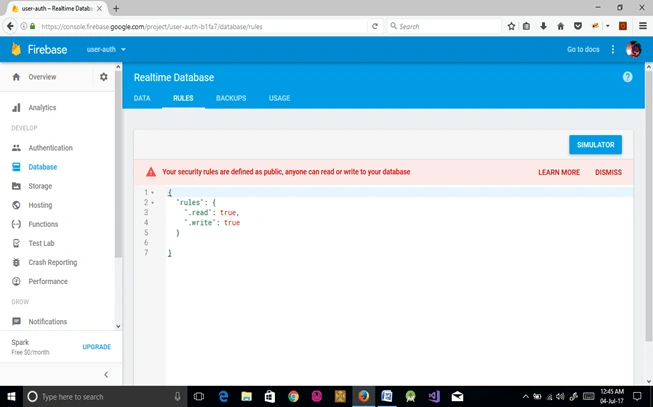Open Chrome from the taskbar
Image resolution: width=653 pixels, height=407 pixels.
click(293, 397)
